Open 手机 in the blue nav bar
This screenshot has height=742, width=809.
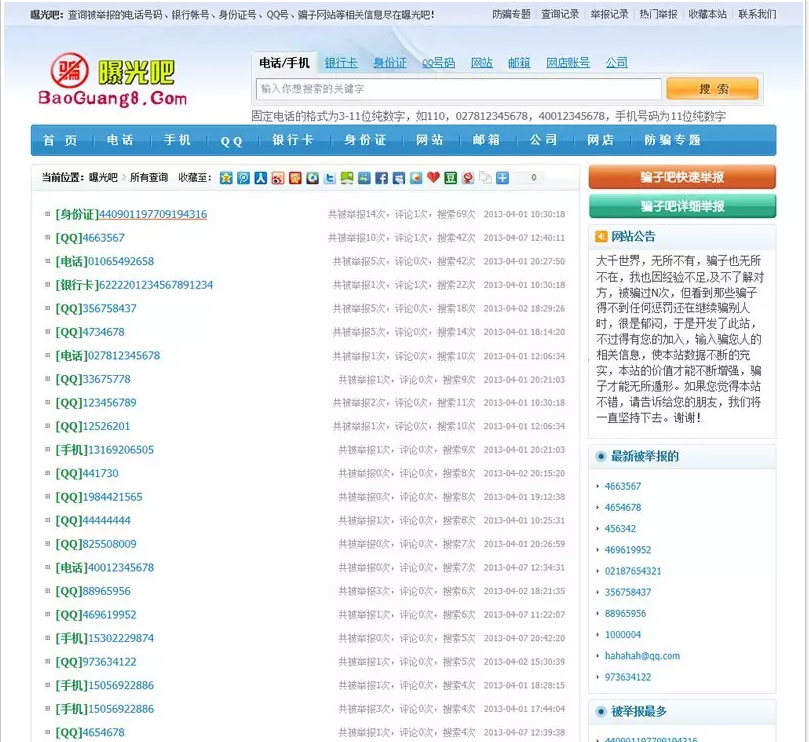coord(177,140)
